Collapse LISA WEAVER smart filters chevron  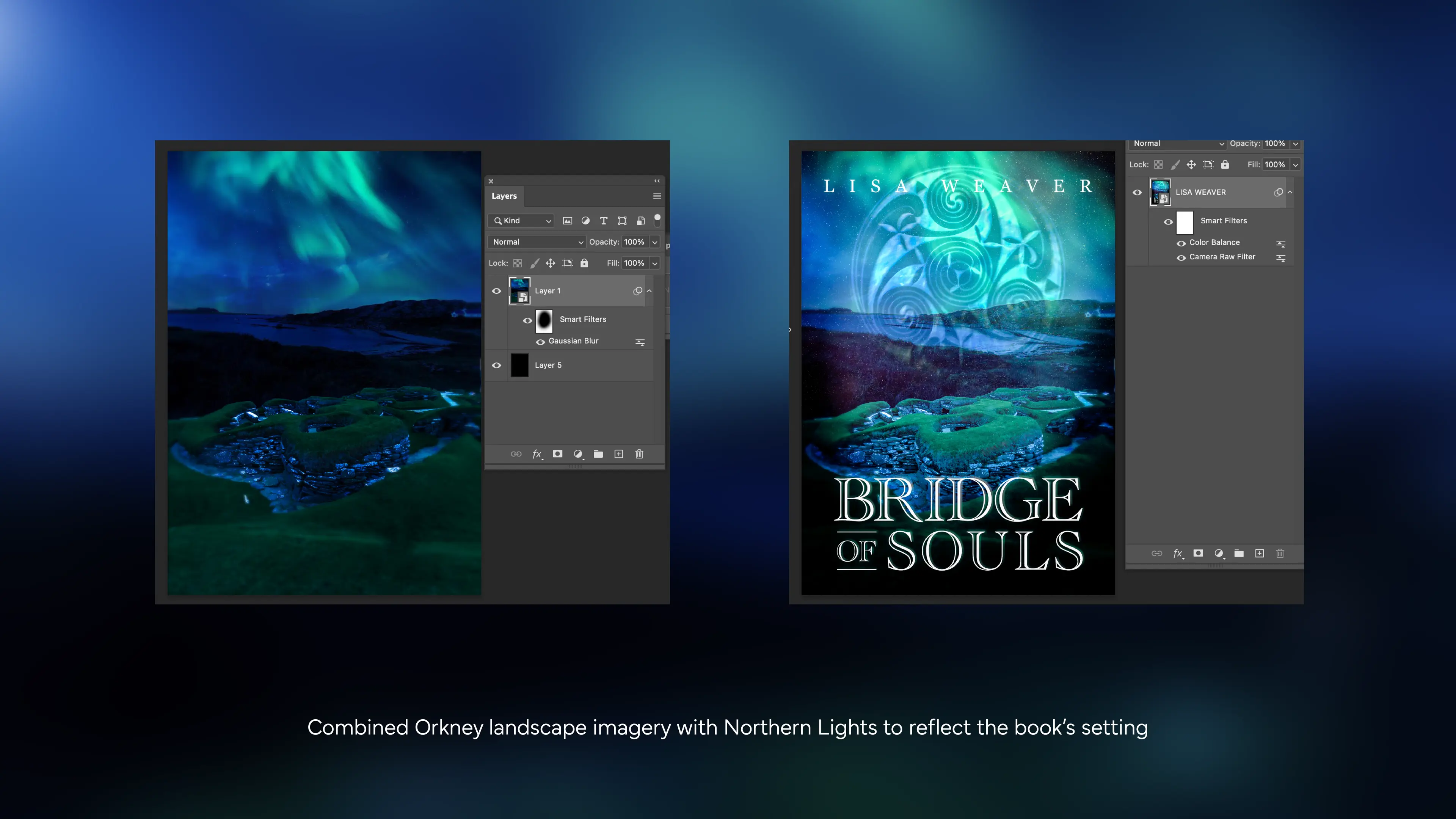coord(1290,193)
